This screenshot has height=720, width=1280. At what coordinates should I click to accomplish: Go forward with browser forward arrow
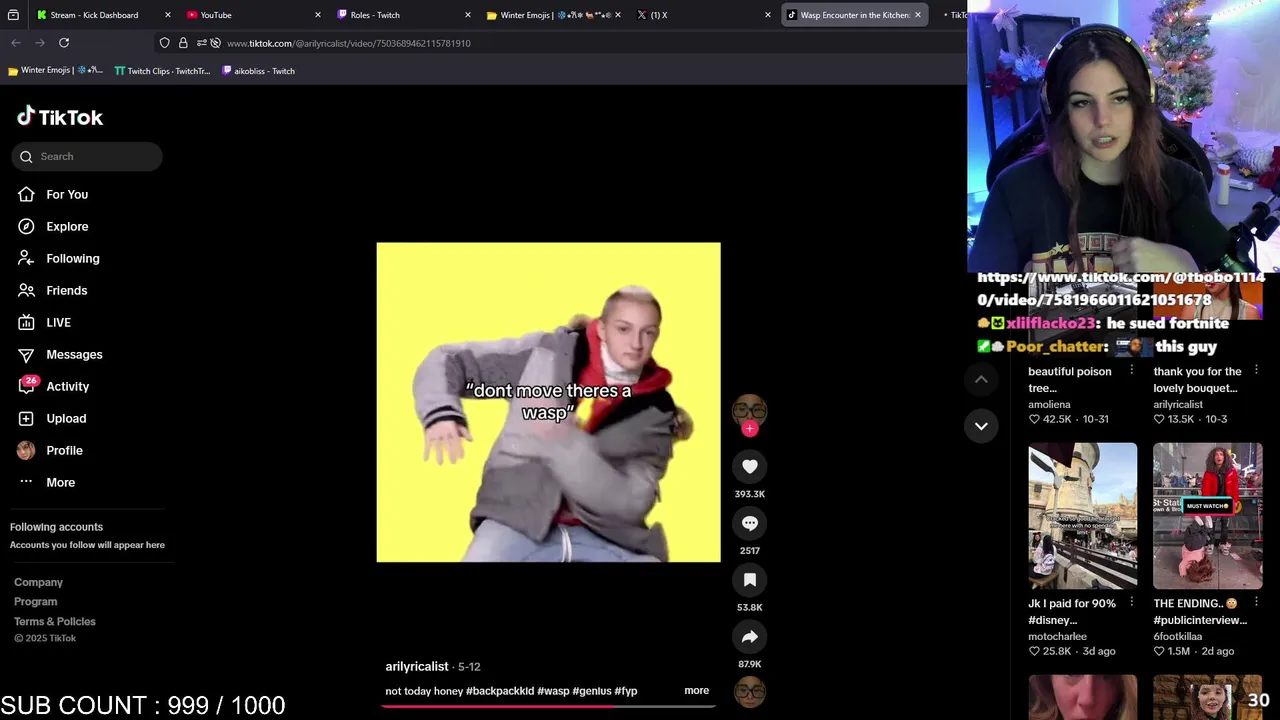(40, 43)
